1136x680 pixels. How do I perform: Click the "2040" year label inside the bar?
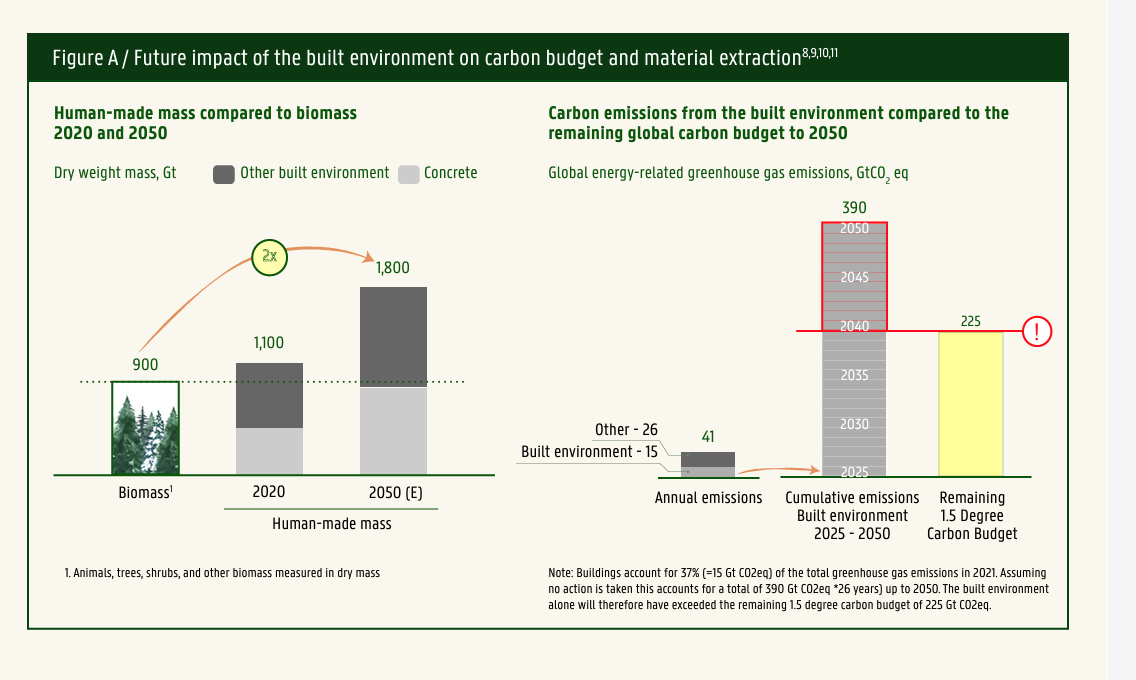coord(854,327)
